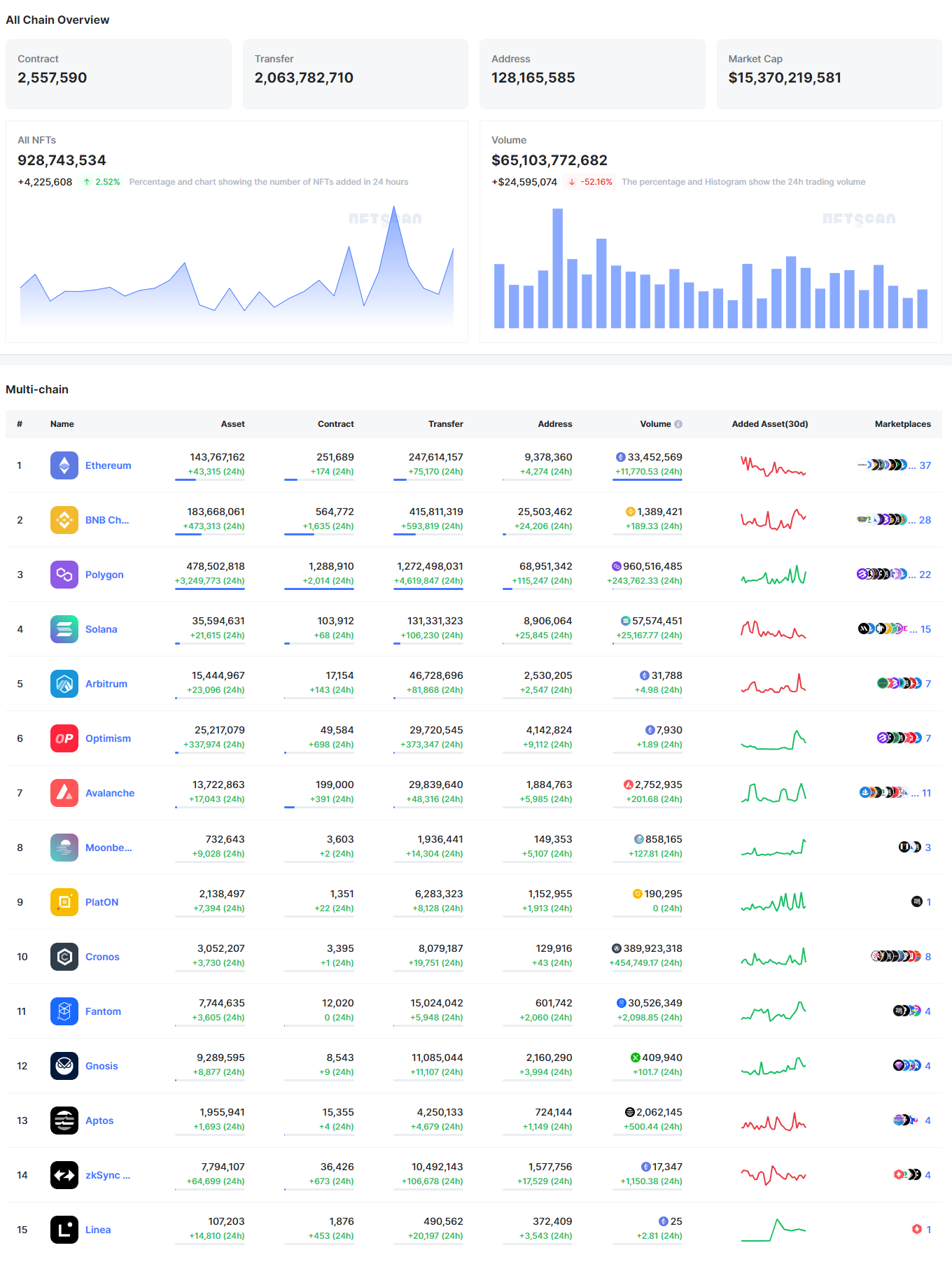The image size is (952, 1264).
Task: Click the Transfer column header
Action: click(x=446, y=424)
